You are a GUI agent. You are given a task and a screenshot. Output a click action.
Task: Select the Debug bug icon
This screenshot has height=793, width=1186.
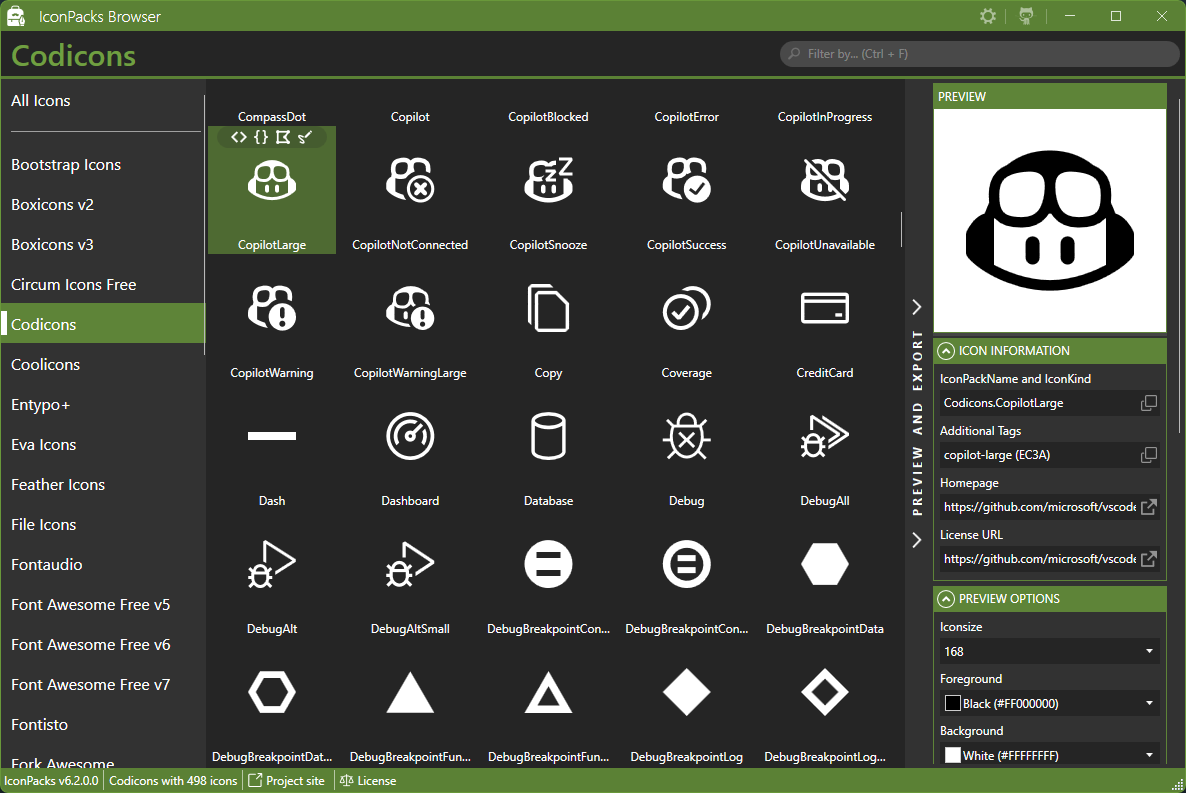pos(687,446)
